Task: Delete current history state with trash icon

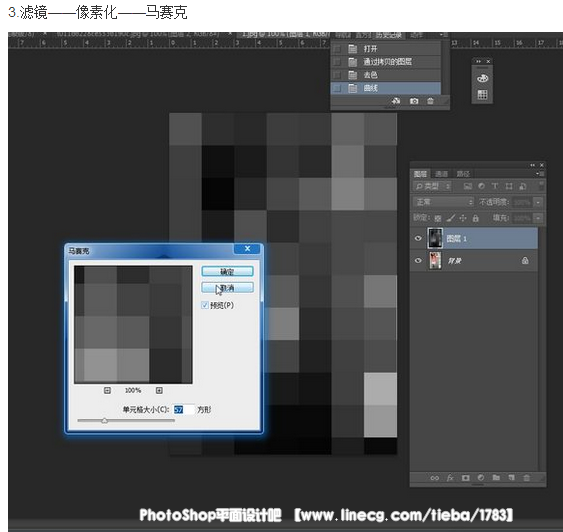Action: pyautogui.click(x=430, y=101)
